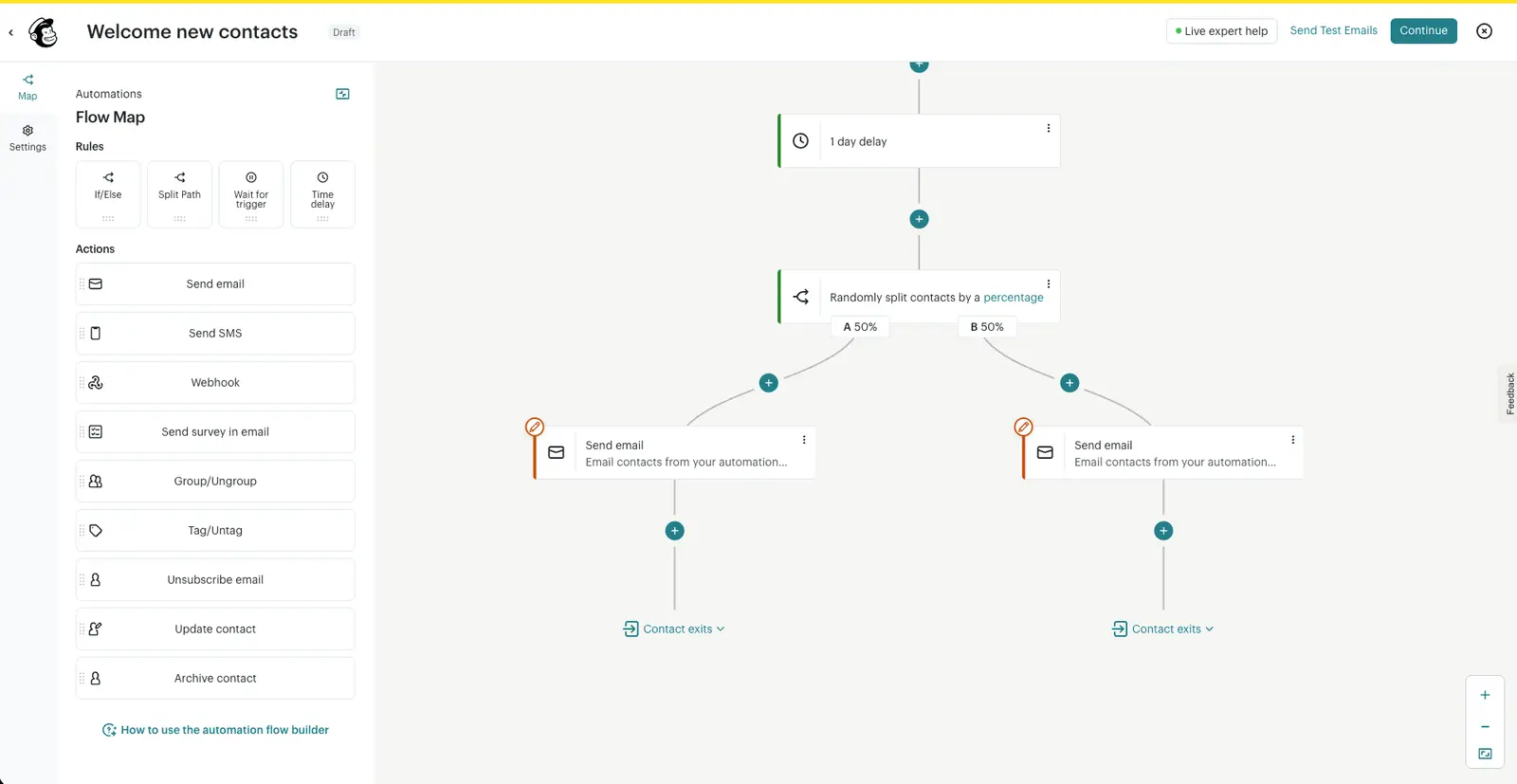Zoom in on the flow canvas

(1485, 695)
